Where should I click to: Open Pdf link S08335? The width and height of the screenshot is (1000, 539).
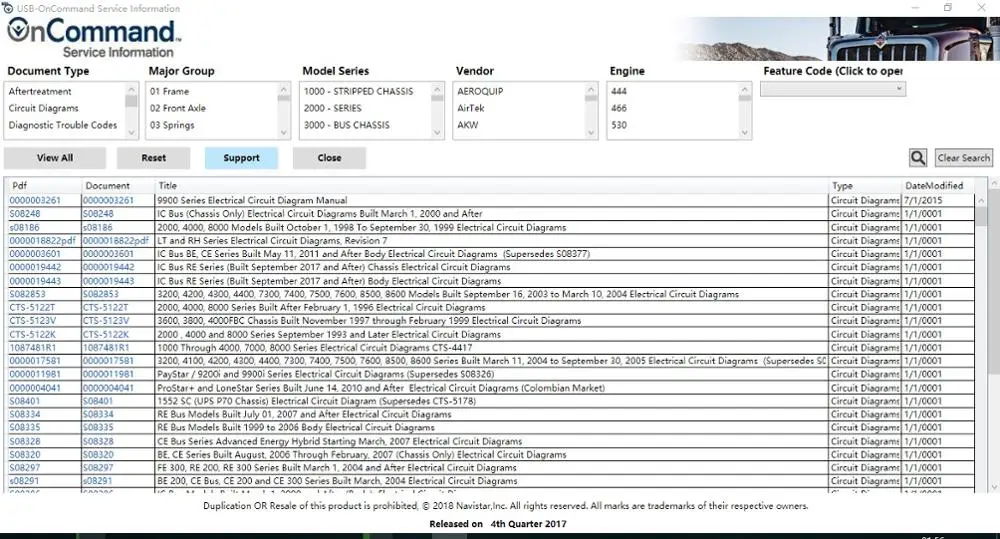[x=25, y=427]
